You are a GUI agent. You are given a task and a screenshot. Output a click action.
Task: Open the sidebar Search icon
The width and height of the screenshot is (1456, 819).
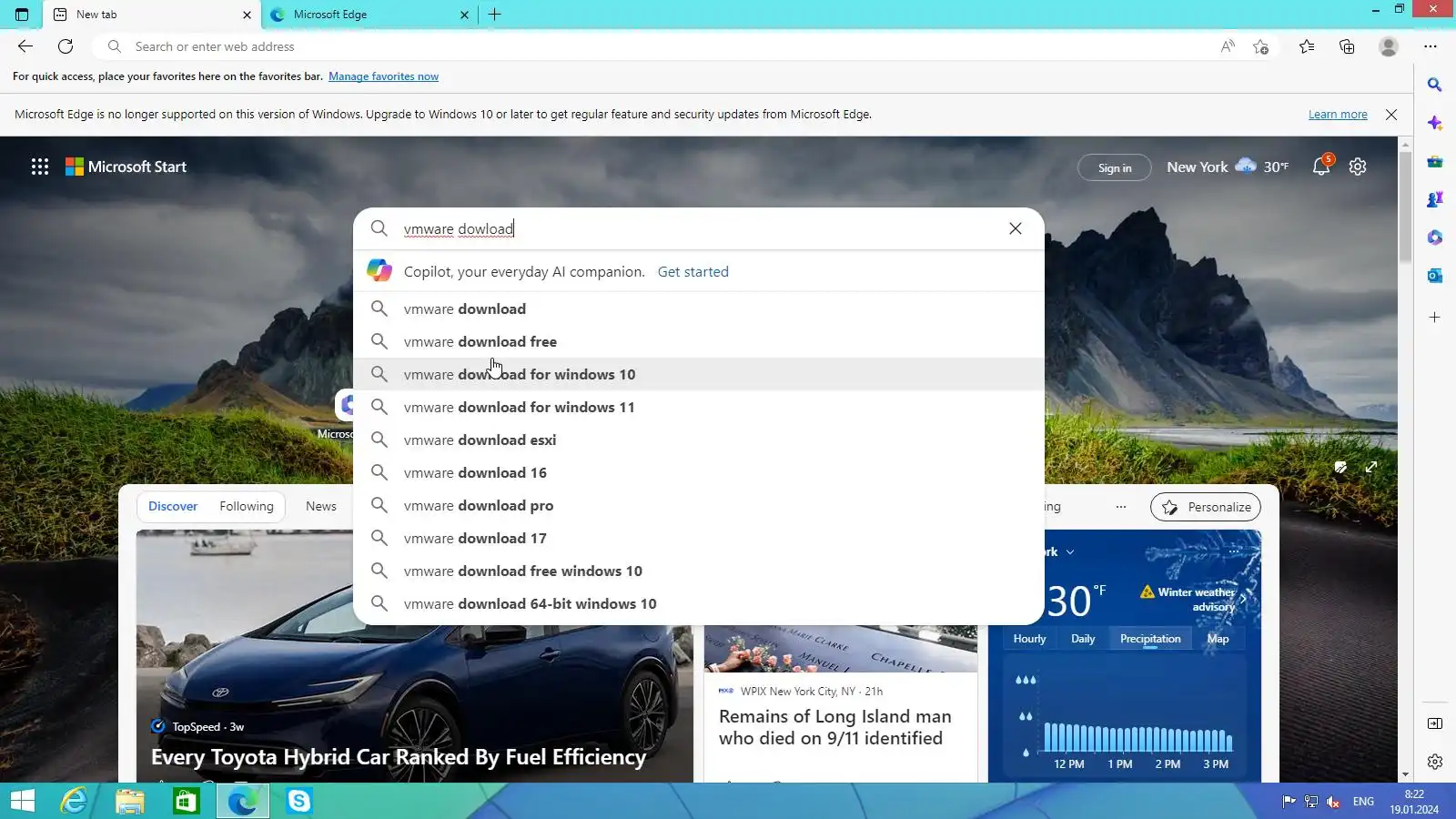click(1435, 85)
